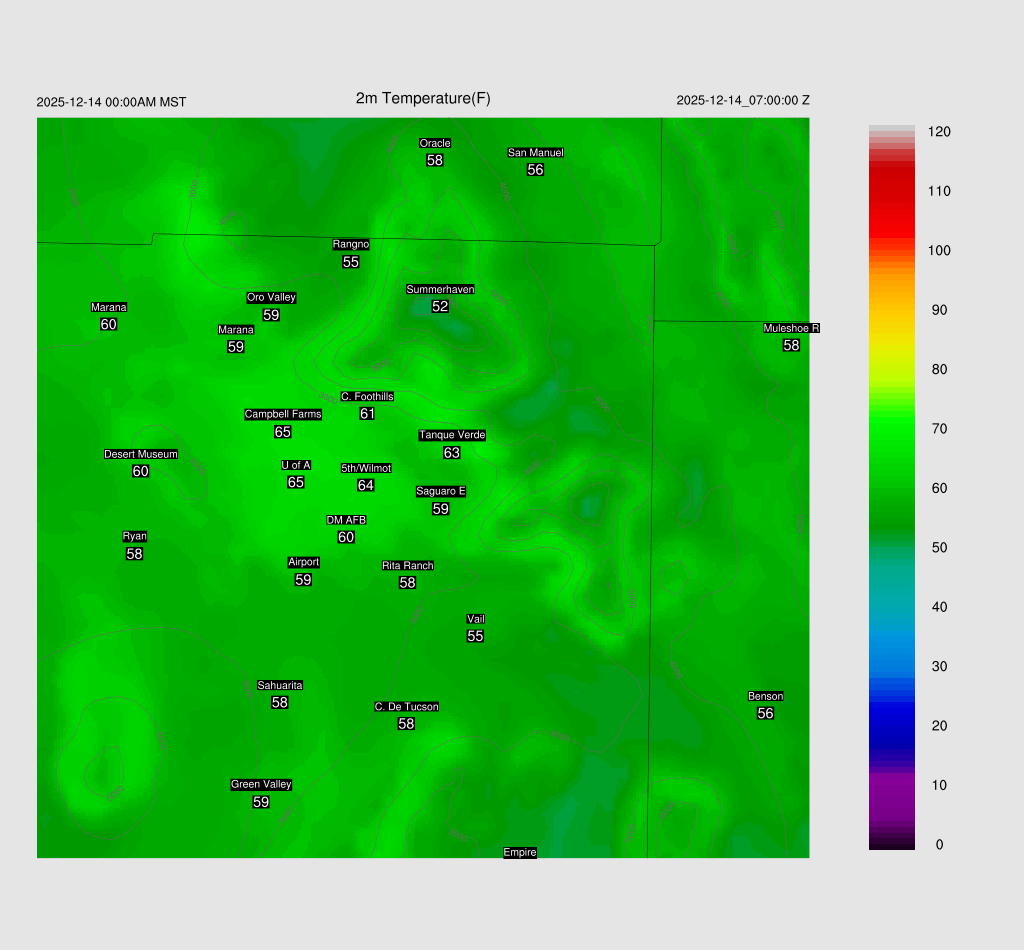Click the Desert Museum station label
The height and width of the screenshot is (950, 1024).
click(141, 455)
